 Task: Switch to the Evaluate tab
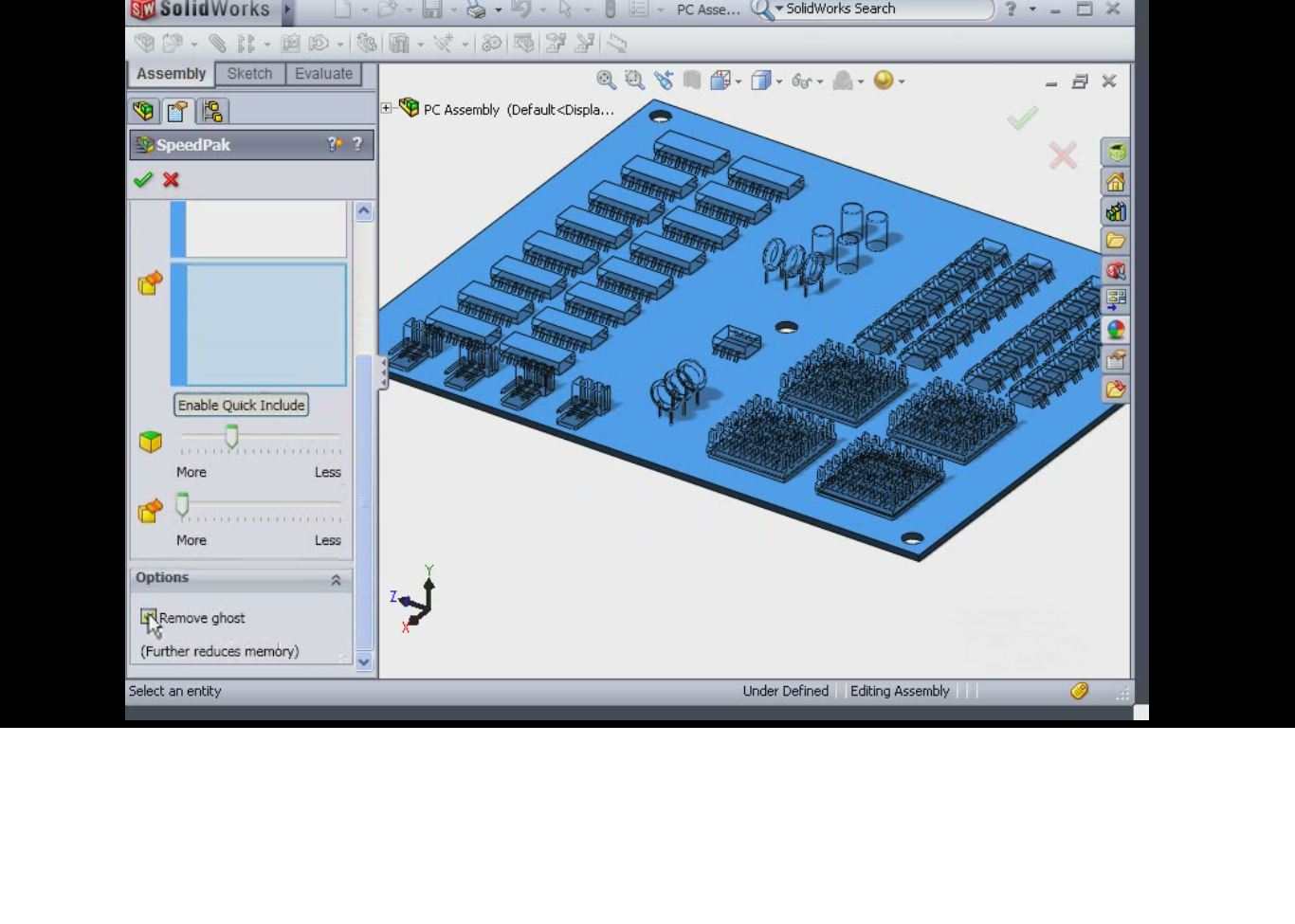tap(323, 74)
